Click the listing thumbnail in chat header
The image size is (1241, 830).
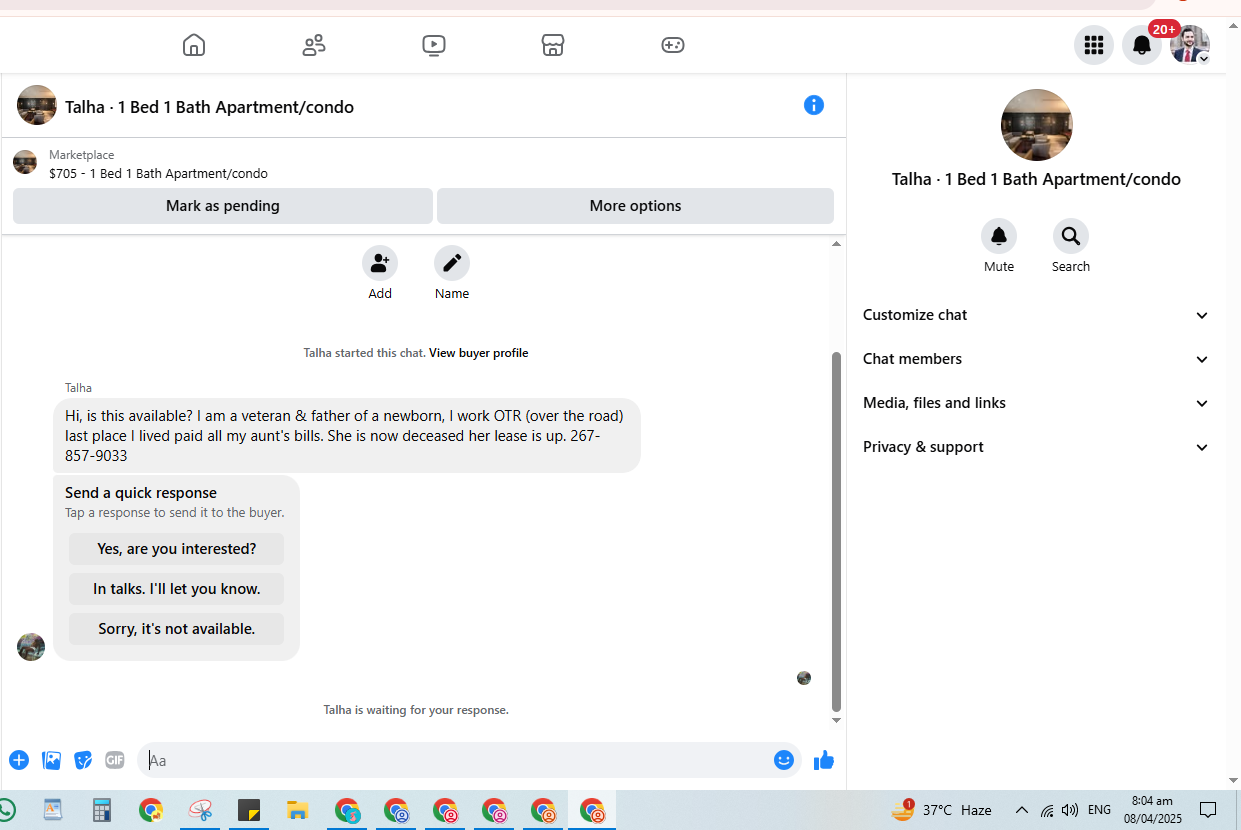coord(37,105)
